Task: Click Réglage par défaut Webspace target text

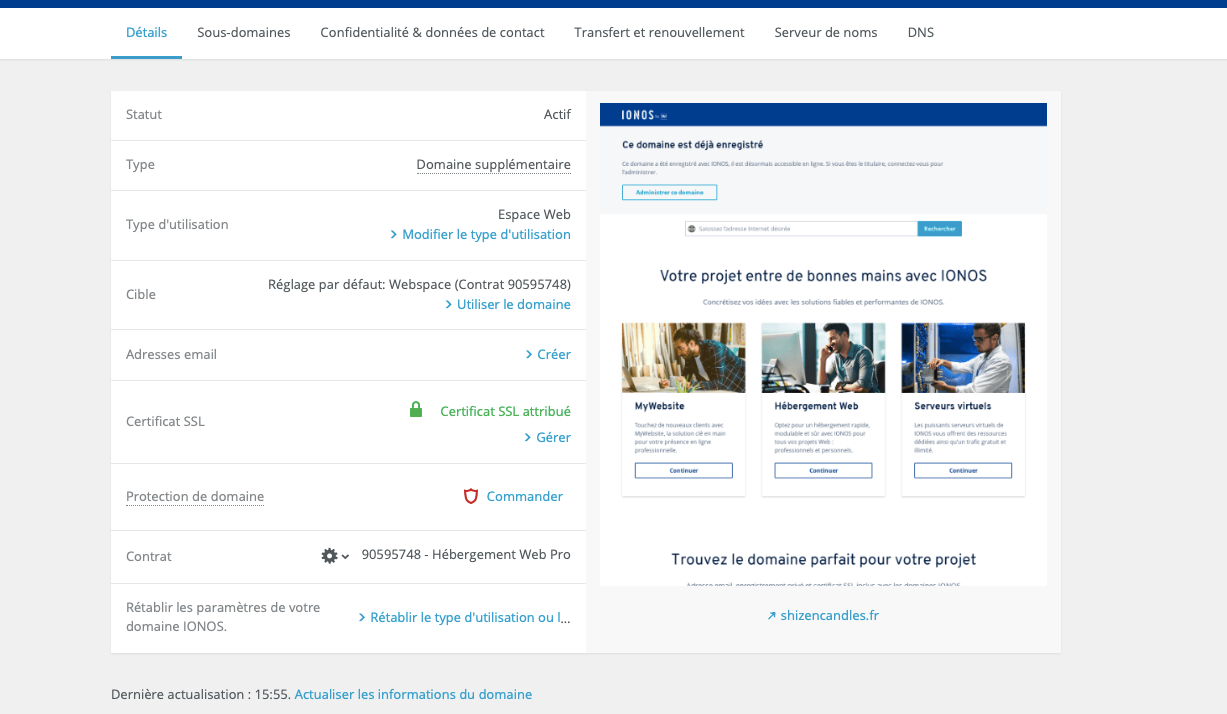Action: tap(419, 285)
